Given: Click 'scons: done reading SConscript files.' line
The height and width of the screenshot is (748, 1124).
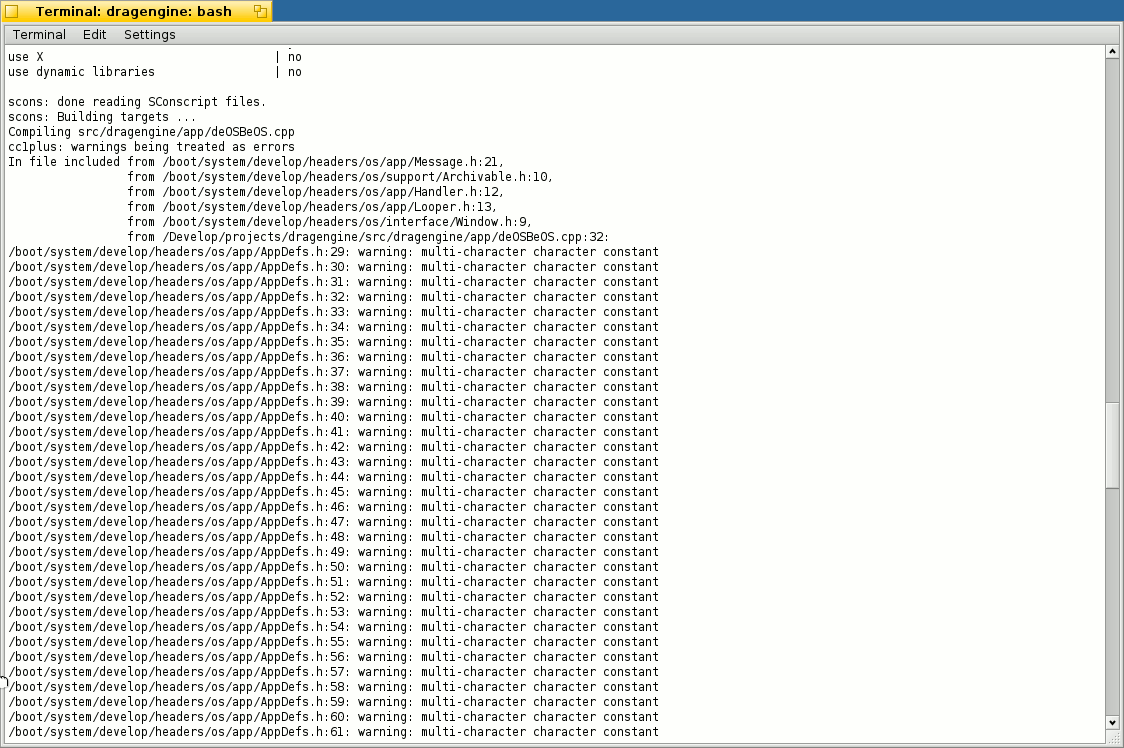Looking at the screenshot, I should pos(137,102).
